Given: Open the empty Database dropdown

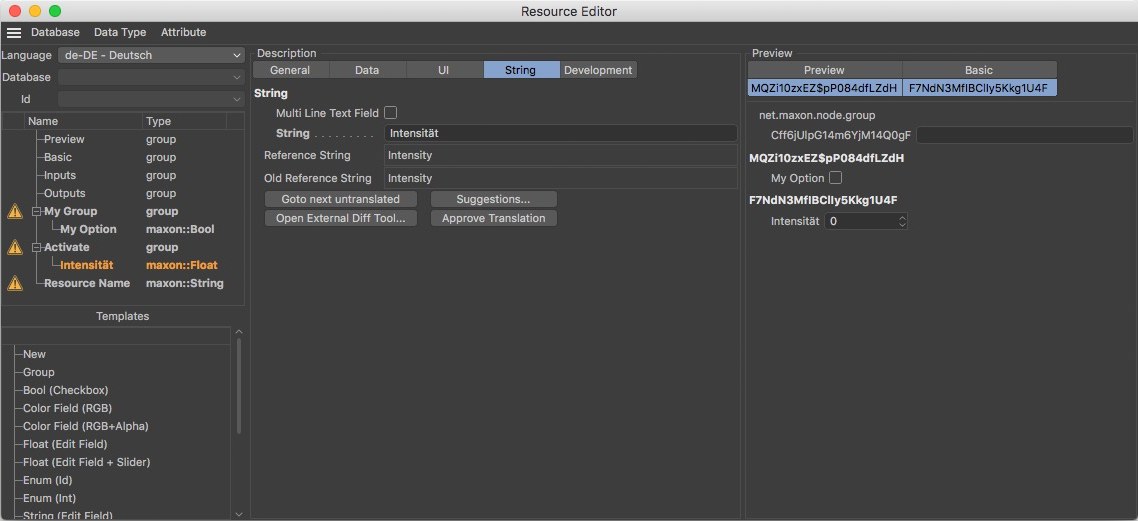Looking at the screenshot, I should click(x=151, y=77).
